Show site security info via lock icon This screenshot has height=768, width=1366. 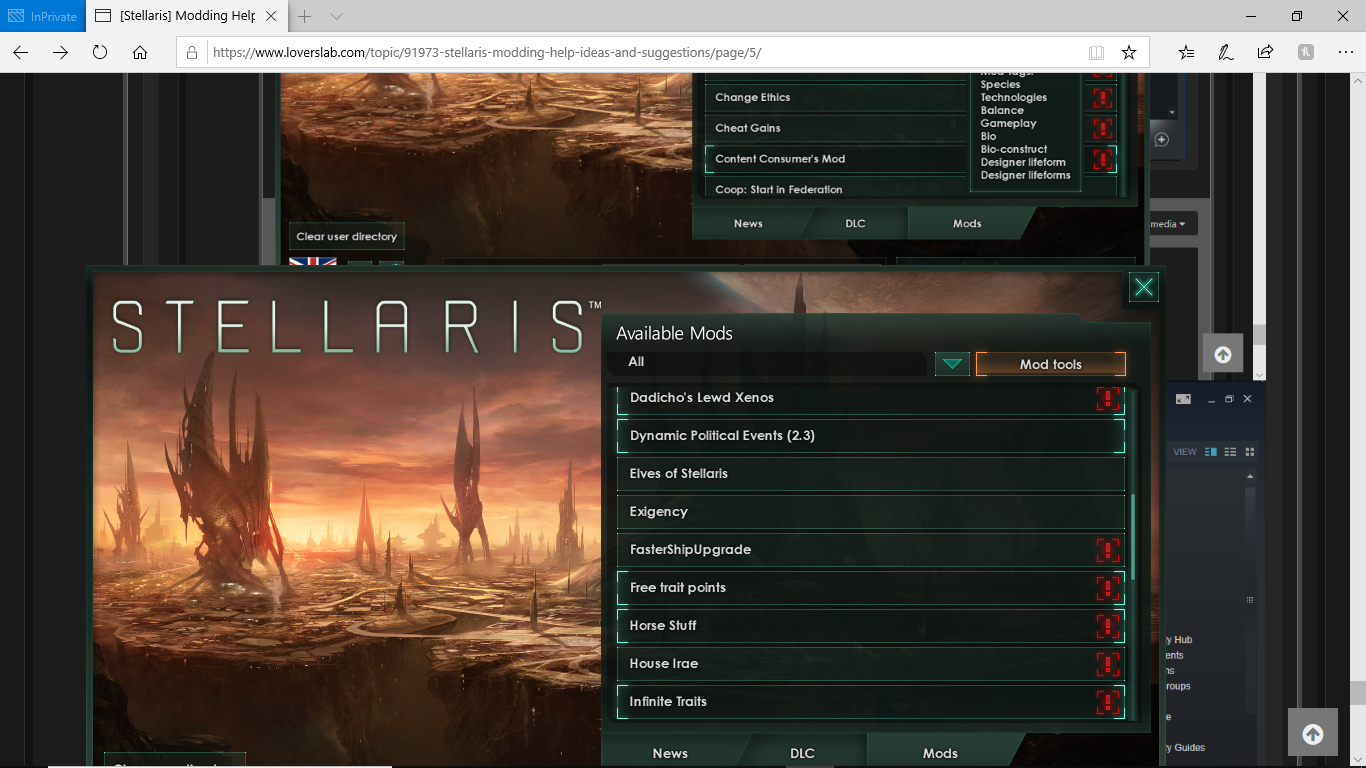[192, 52]
